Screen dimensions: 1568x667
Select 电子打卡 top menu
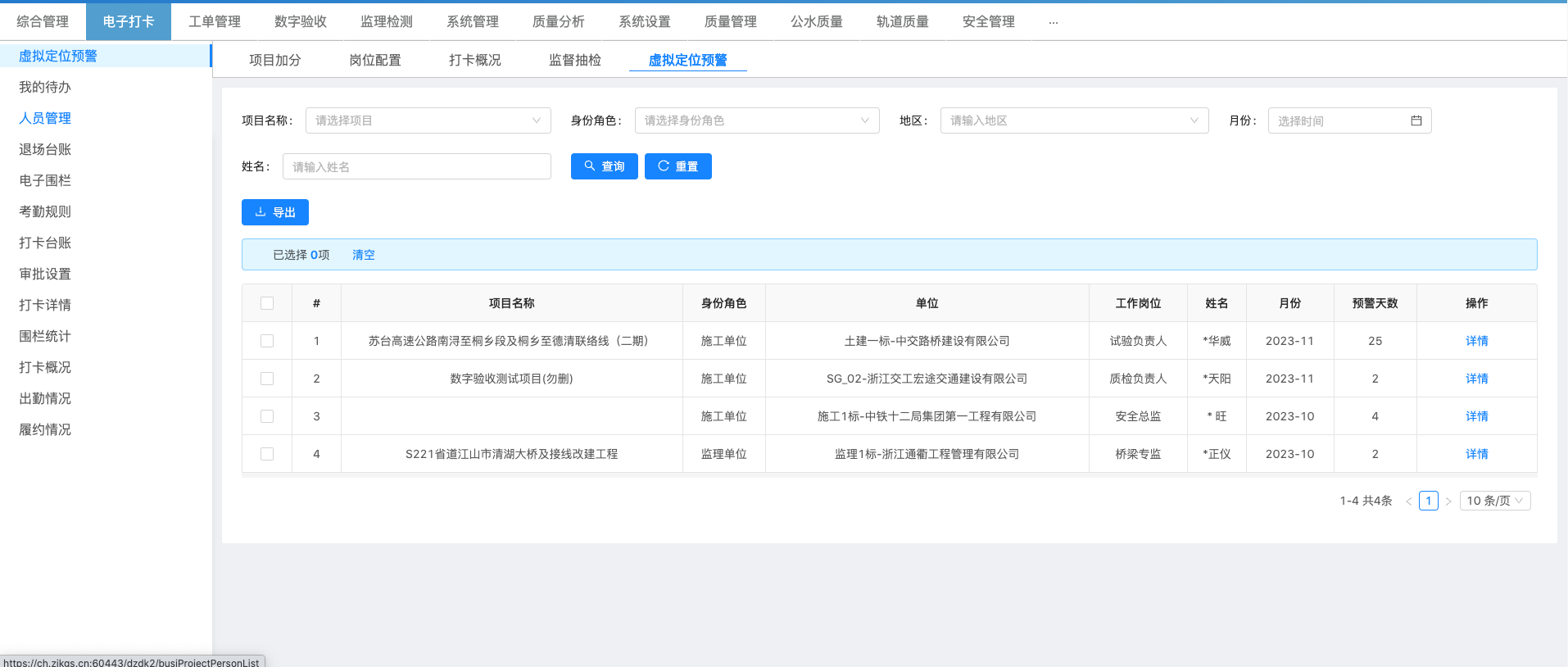click(x=129, y=22)
